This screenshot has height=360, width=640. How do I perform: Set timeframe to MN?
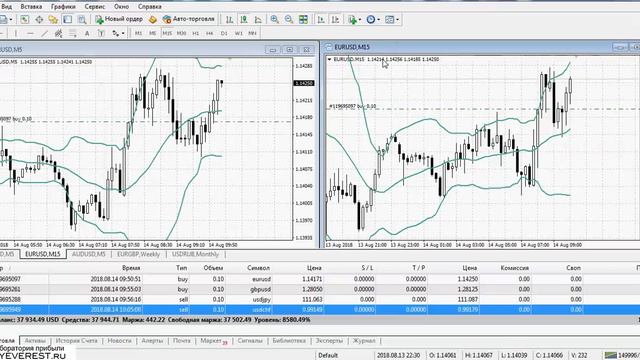pos(253,33)
